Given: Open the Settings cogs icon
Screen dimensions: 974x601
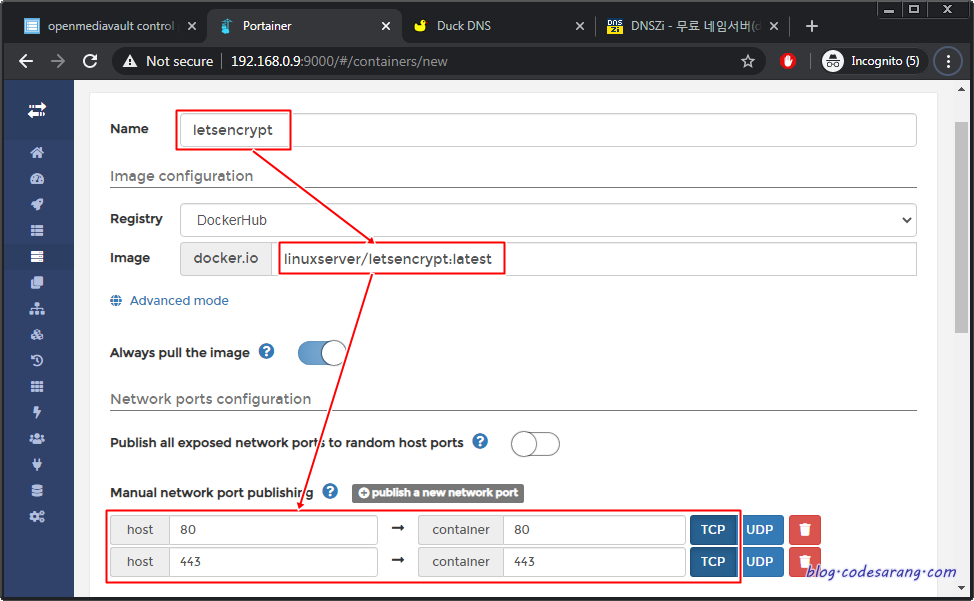Looking at the screenshot, I should click(37, 517).
